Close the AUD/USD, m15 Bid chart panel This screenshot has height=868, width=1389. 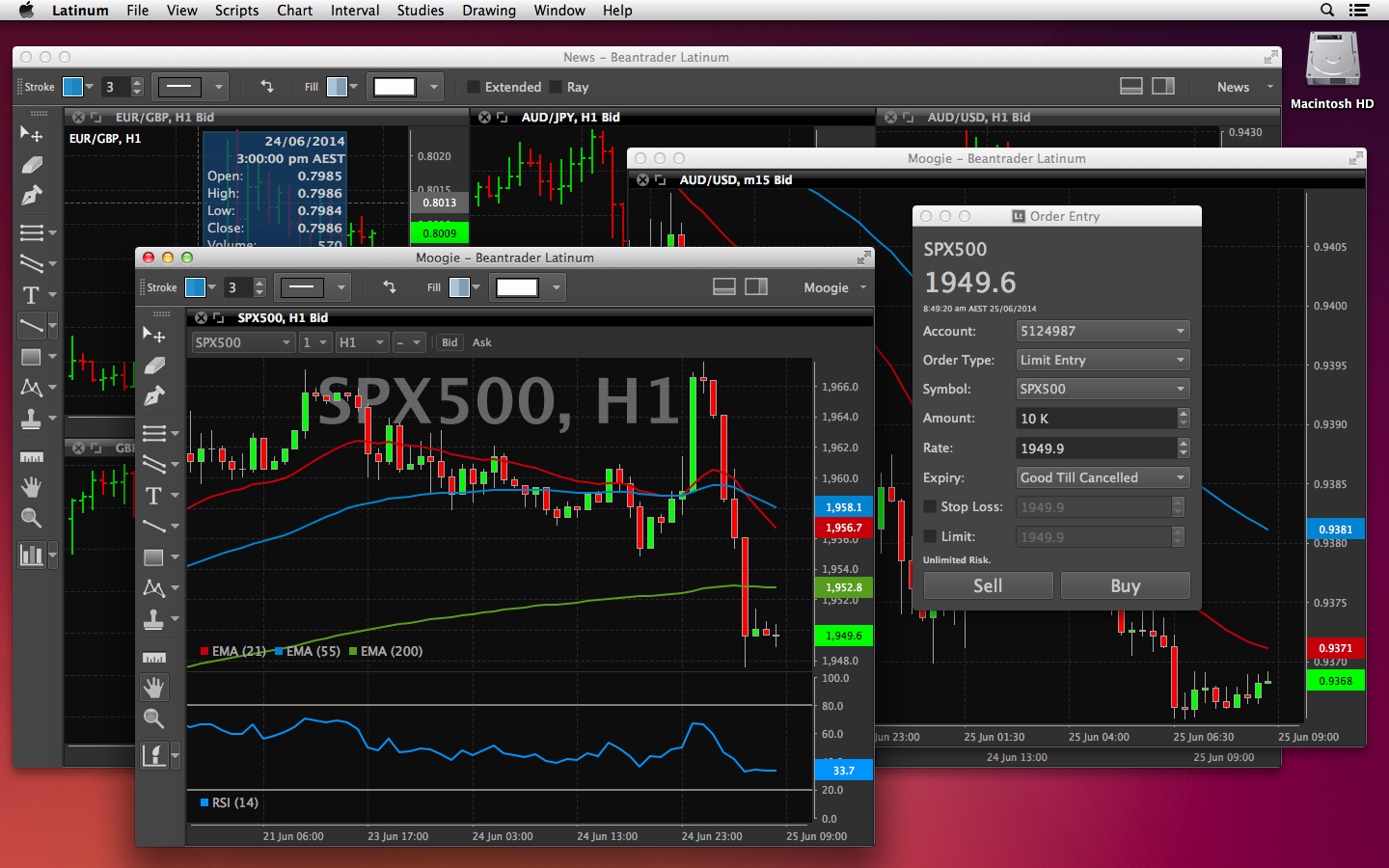(643, 179)
